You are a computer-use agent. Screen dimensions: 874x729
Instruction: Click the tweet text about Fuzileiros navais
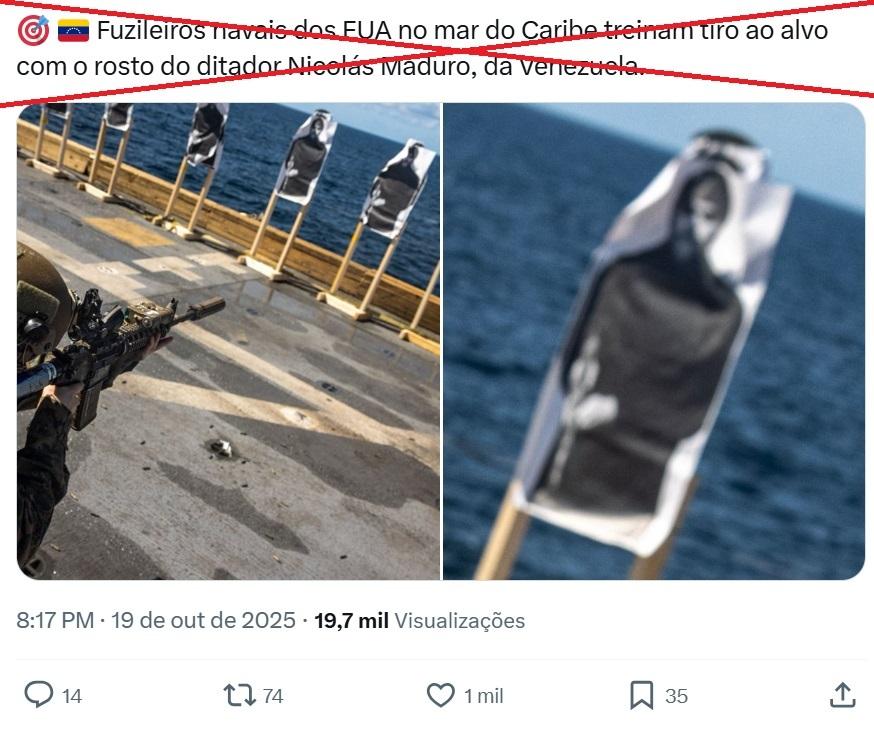point(423,48)
